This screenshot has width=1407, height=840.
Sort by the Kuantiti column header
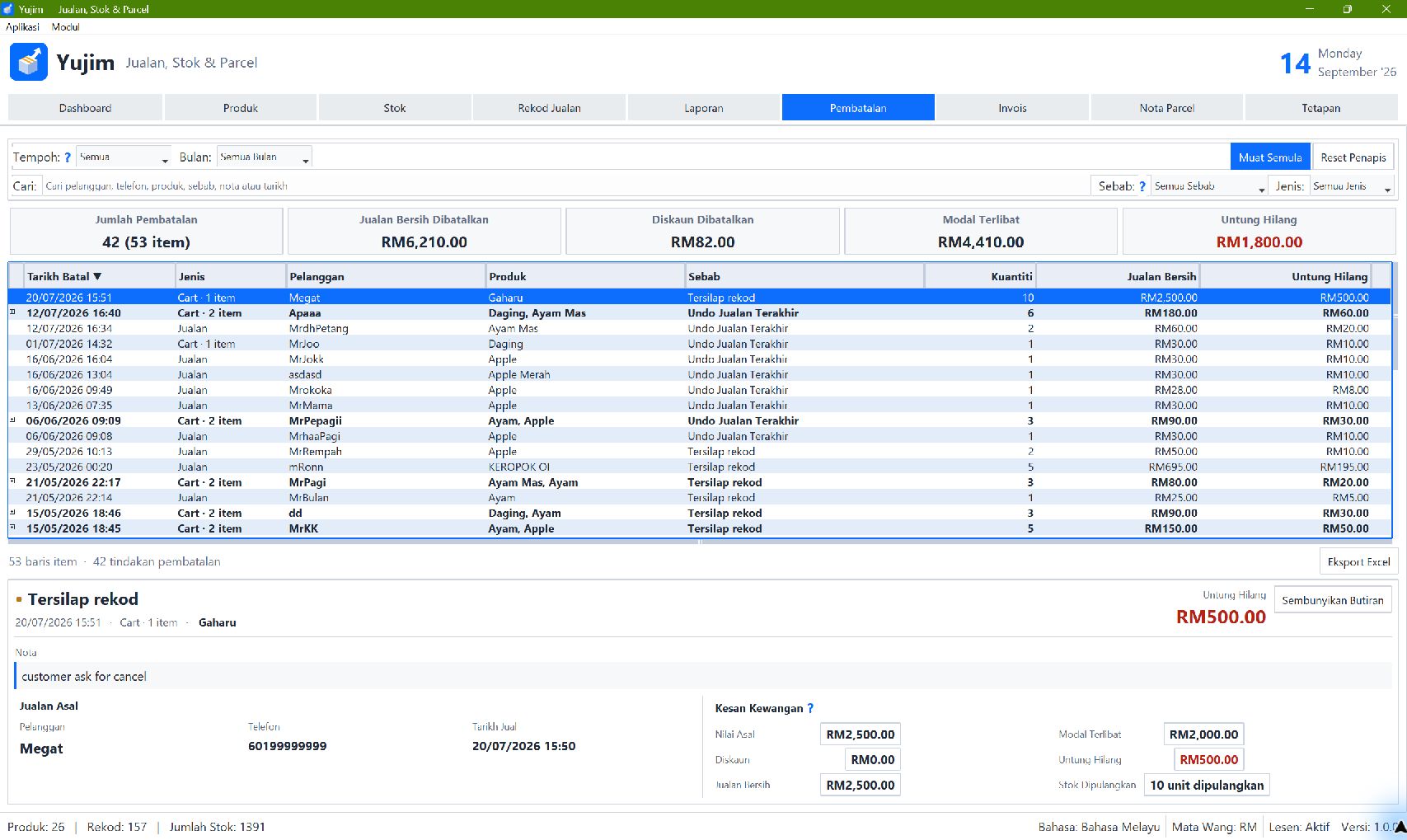tap(980, 276)
